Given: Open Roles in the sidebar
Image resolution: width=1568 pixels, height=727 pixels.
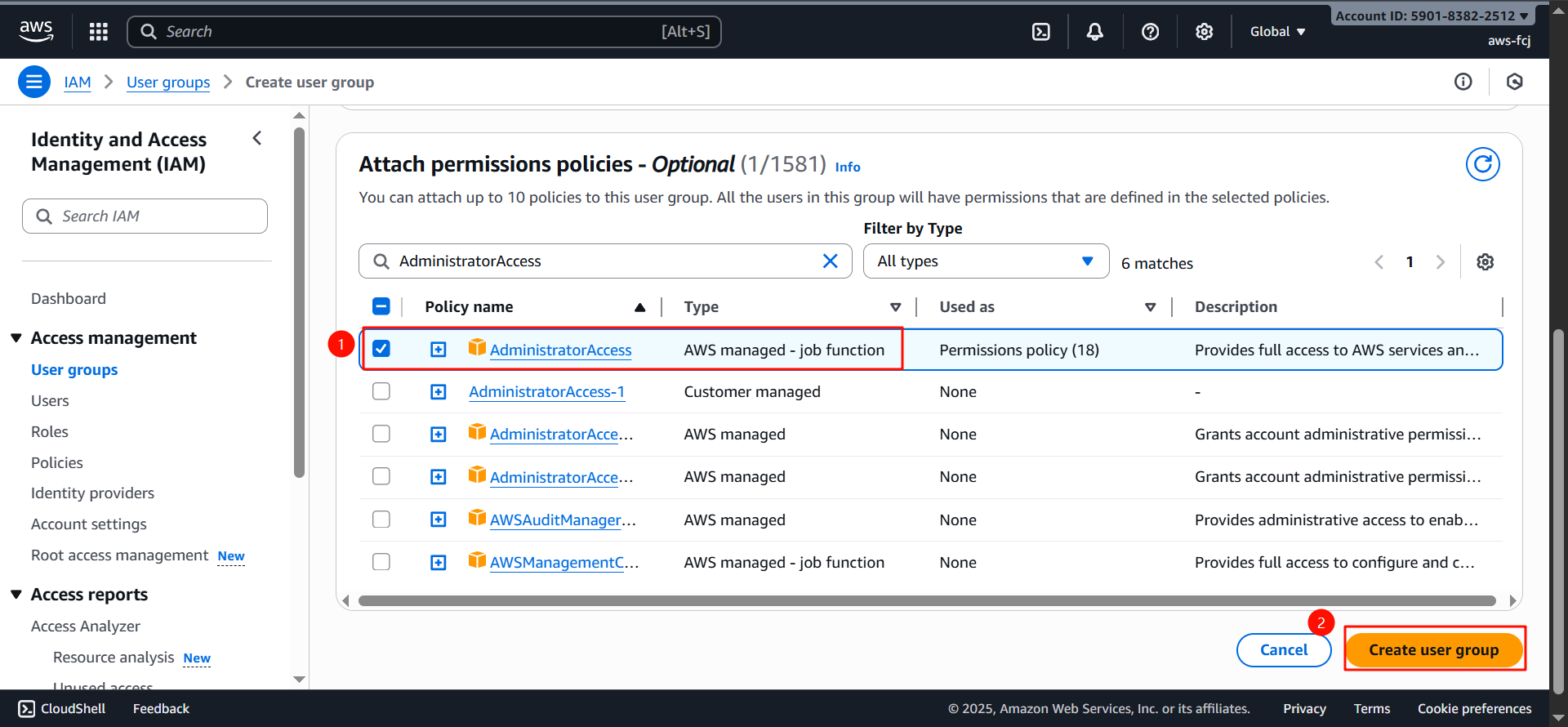Looking at the screenshot, I should (x=50, y=432).
